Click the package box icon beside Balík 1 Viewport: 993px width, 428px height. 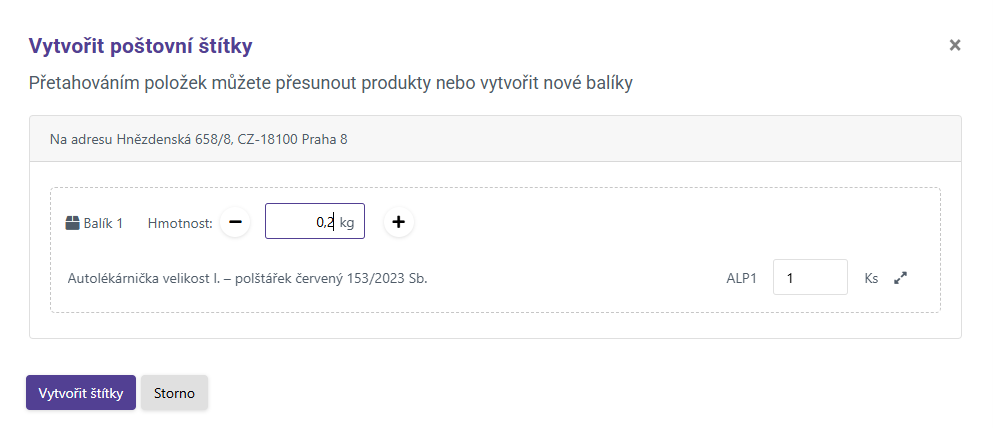(72, 223)
